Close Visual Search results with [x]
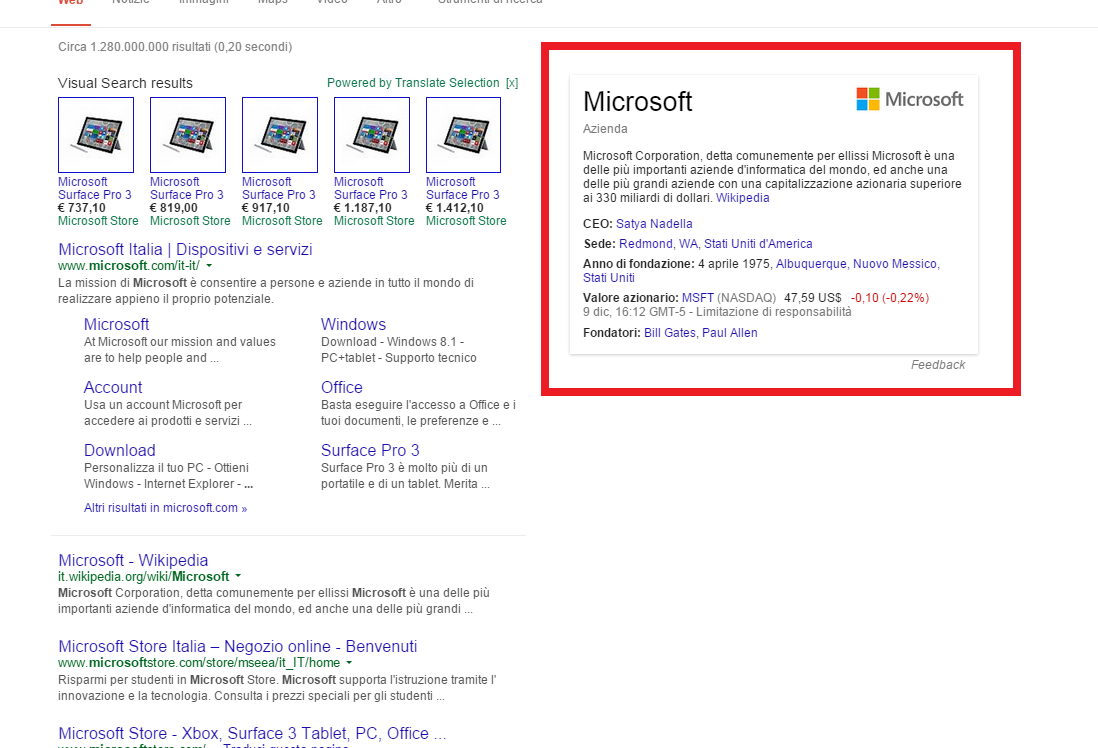 (512, 83)
